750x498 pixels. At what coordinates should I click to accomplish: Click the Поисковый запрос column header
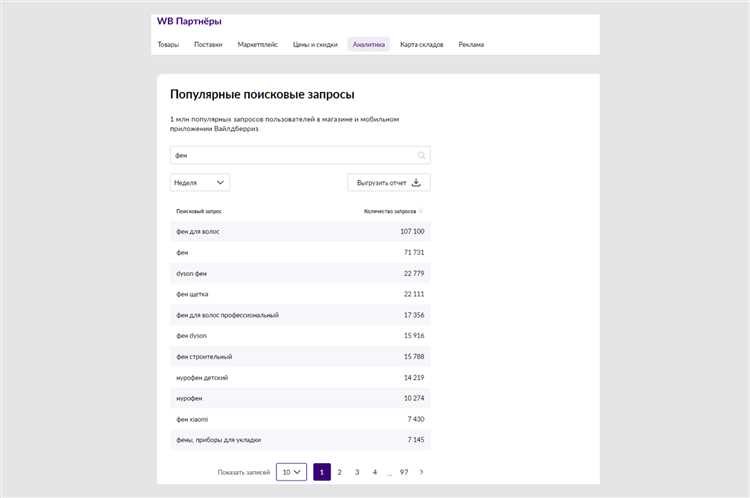tap(199, 211)
